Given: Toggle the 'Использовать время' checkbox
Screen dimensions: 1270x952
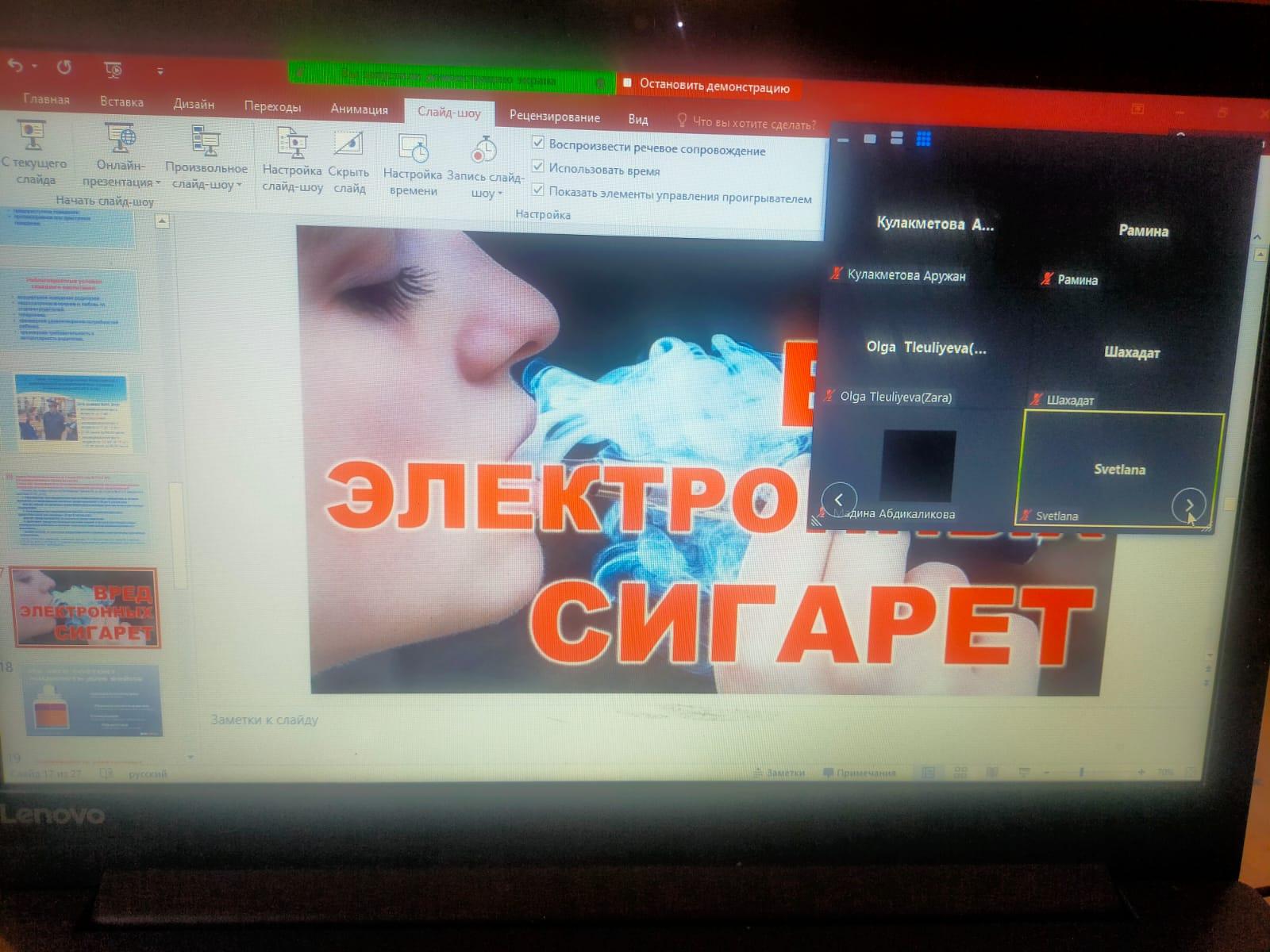Looking at the screenshot, I should click(x=538, y=167).
